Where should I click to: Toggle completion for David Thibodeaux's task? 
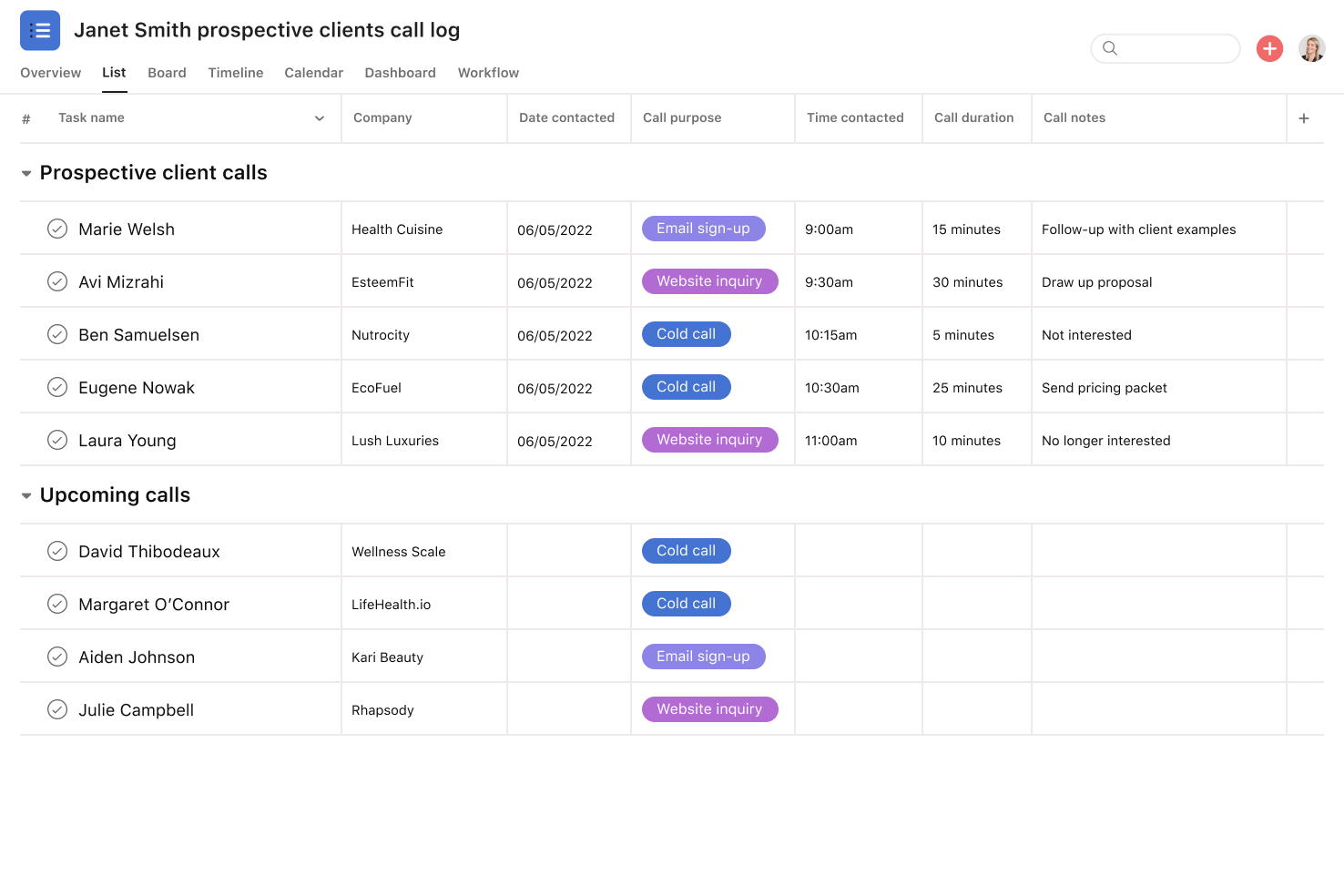point(57,550)
